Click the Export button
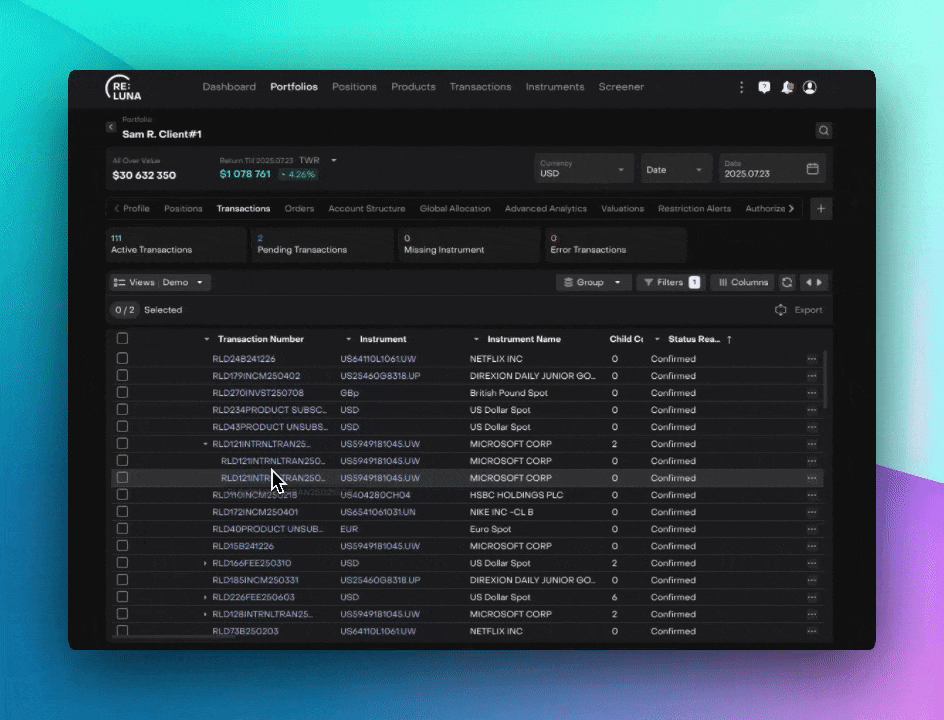Screen dimensions: 944x720 tap(798, 310)
